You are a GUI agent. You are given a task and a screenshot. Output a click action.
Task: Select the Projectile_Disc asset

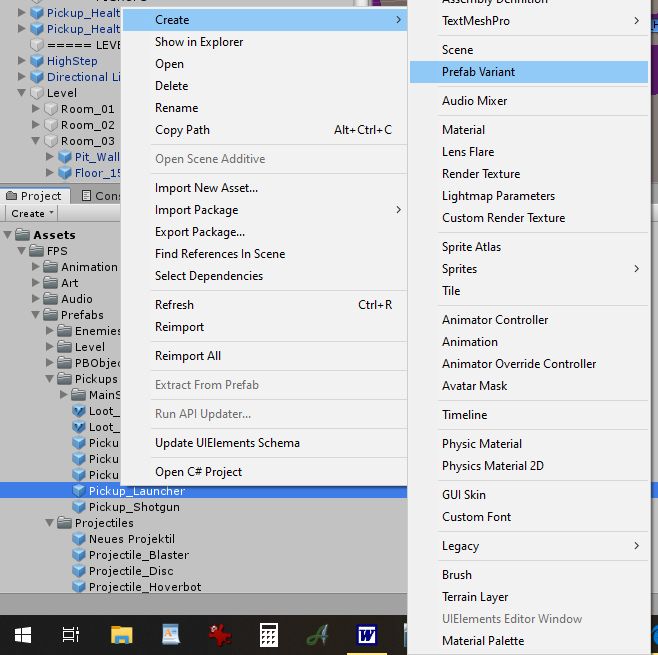pos(130,571)
